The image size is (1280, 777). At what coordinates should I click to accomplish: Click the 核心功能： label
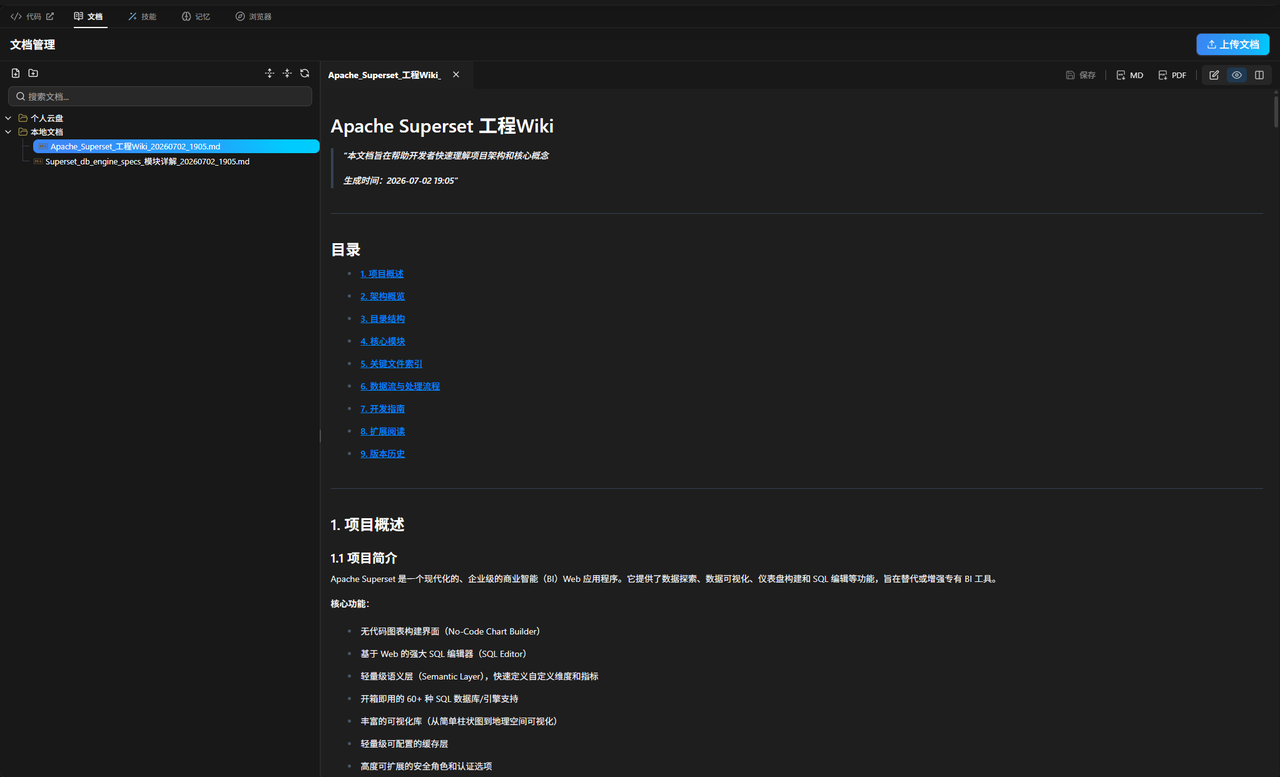[350, 604]
